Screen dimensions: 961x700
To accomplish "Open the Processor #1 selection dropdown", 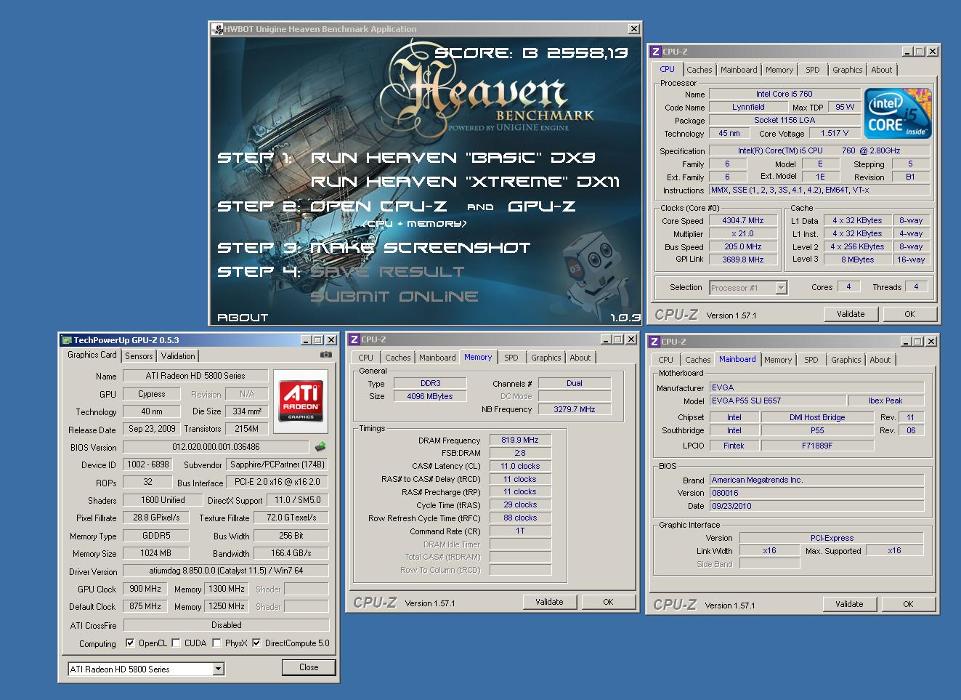I will (781, 287).
